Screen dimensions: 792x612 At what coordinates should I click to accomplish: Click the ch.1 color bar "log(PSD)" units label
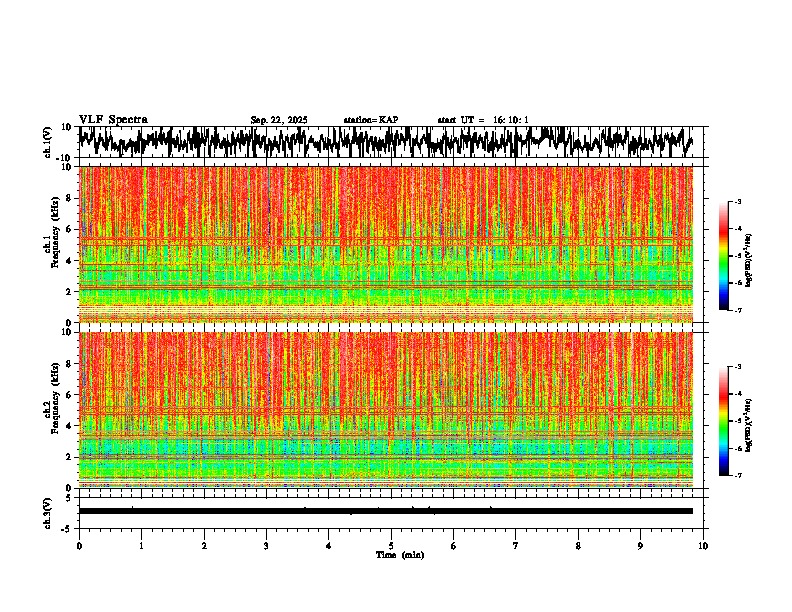coord(749,261)
